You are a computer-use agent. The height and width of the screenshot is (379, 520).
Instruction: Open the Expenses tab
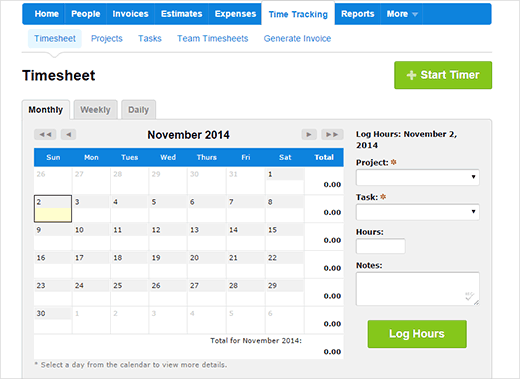coord(235,14)
